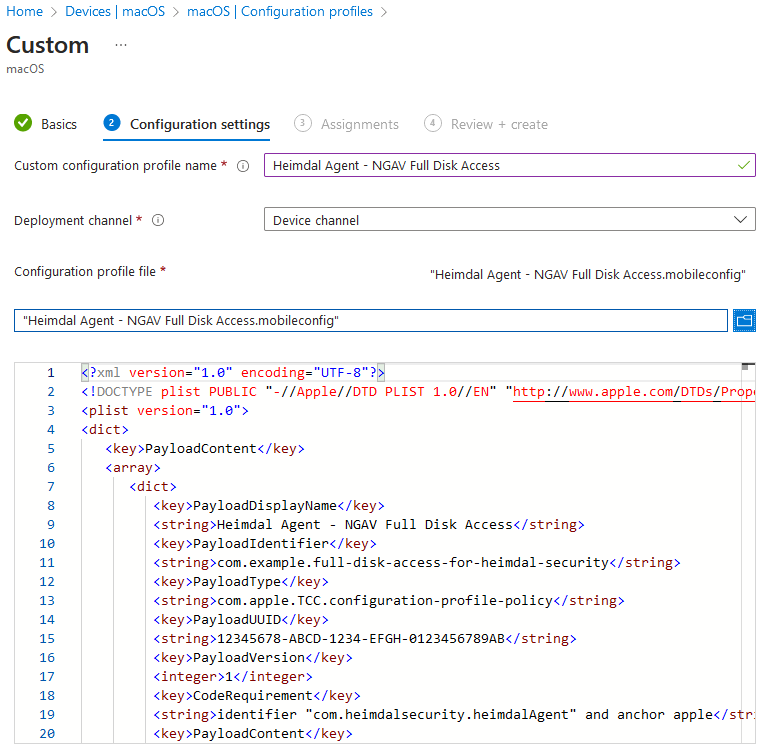Open the Review + create step
This screenshot has height=753, width=765.
pos(499,124)
